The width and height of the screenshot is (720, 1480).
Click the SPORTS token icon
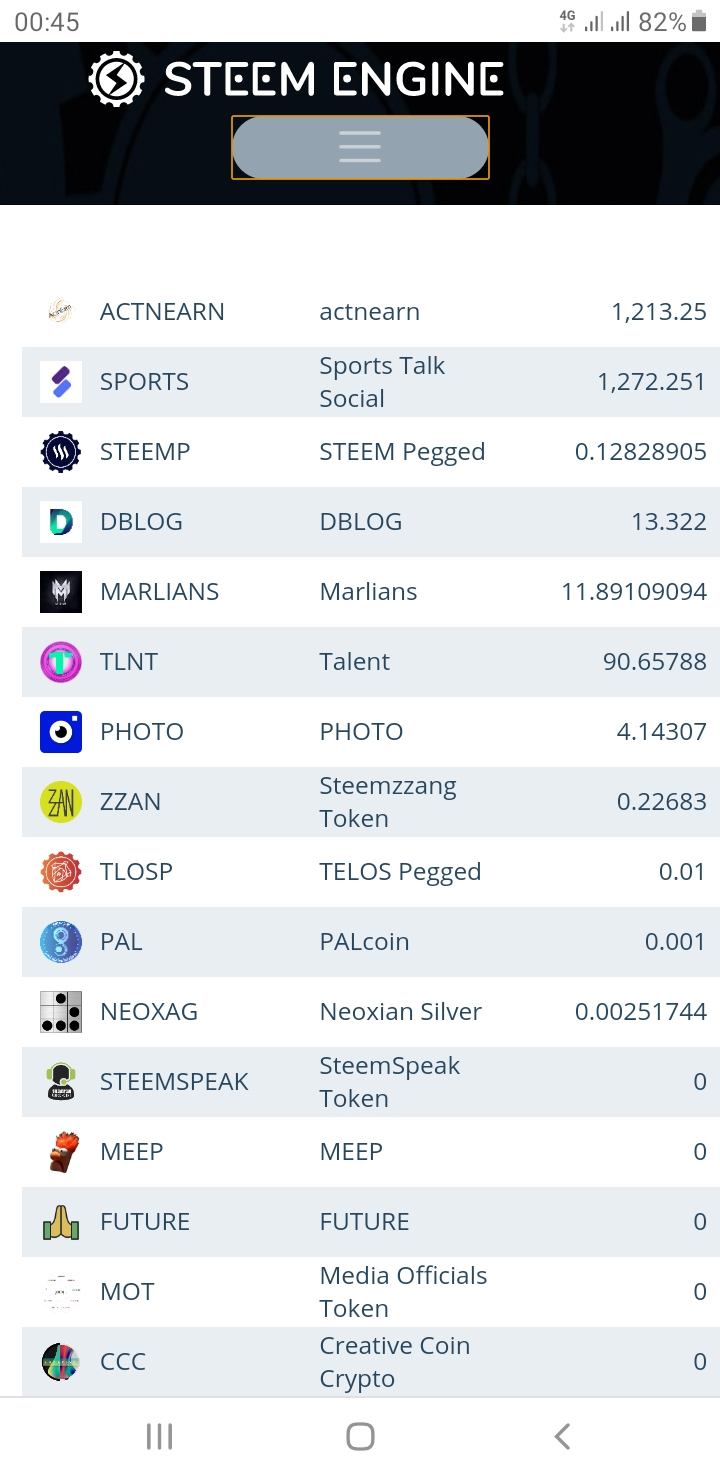coord(61,382)
